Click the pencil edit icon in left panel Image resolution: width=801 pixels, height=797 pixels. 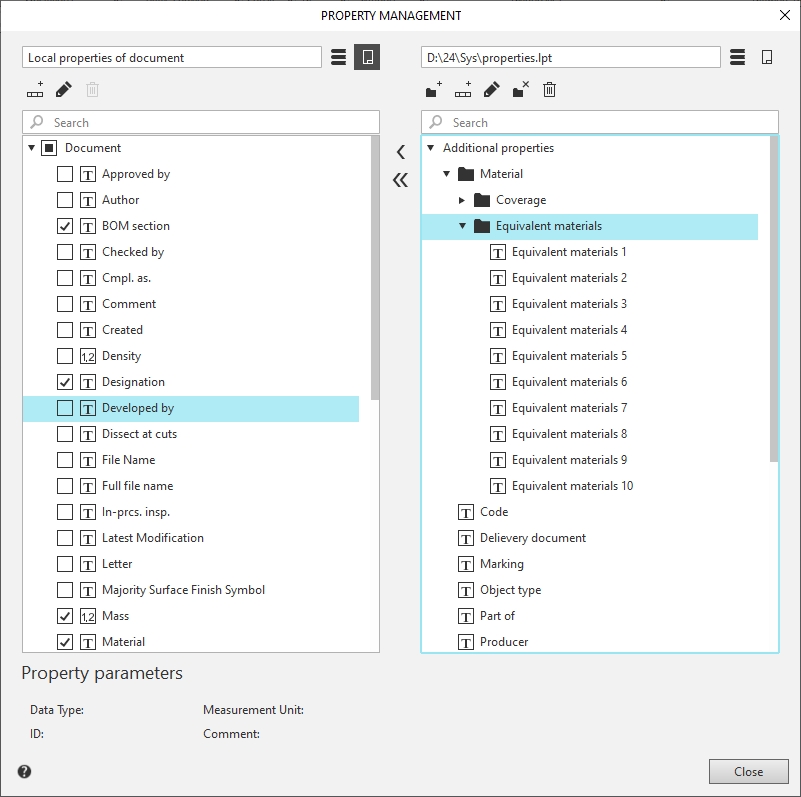coord(64,90)
